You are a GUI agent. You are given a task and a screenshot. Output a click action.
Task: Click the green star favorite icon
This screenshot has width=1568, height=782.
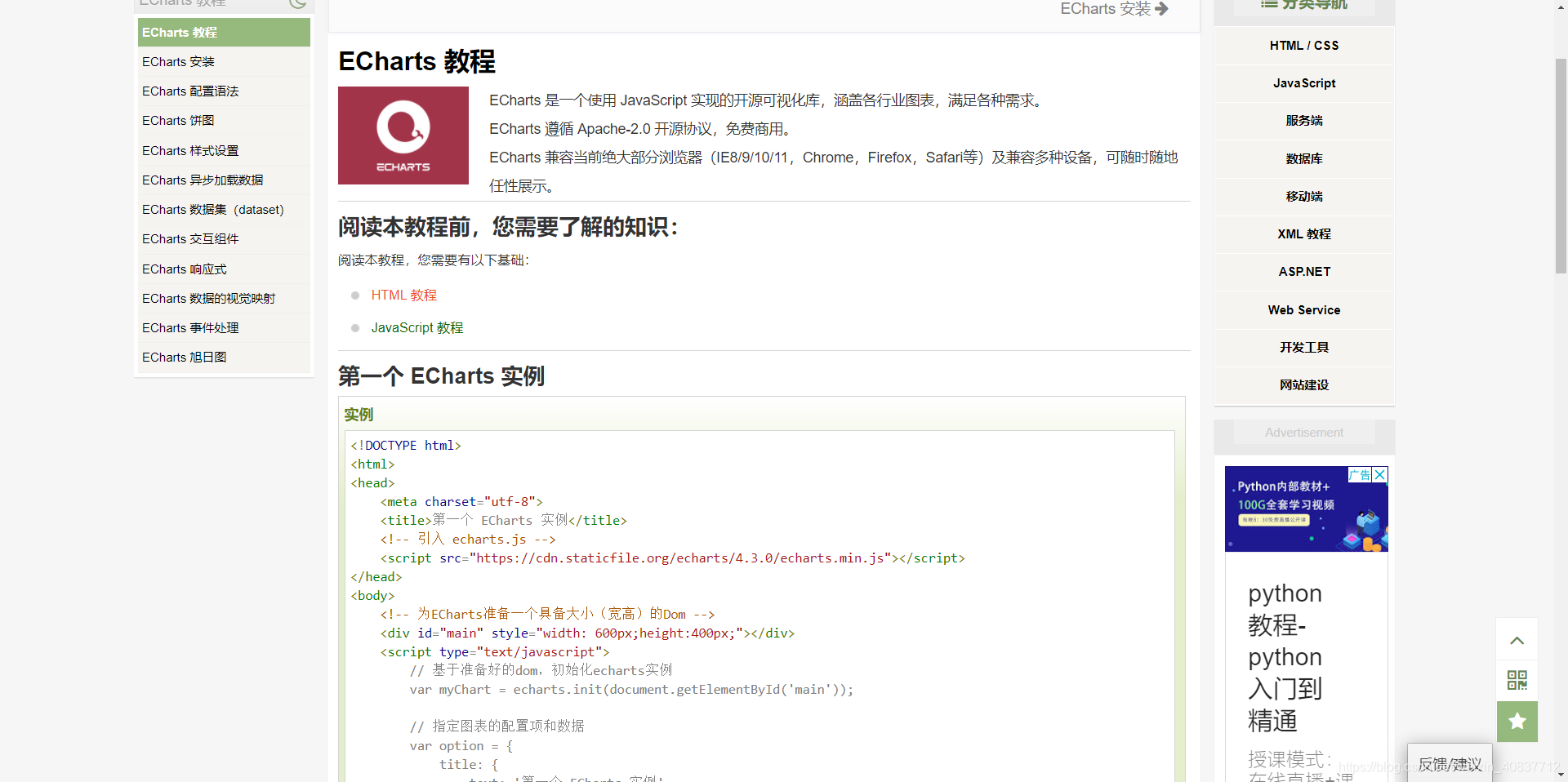click(x=1517, y=722)
